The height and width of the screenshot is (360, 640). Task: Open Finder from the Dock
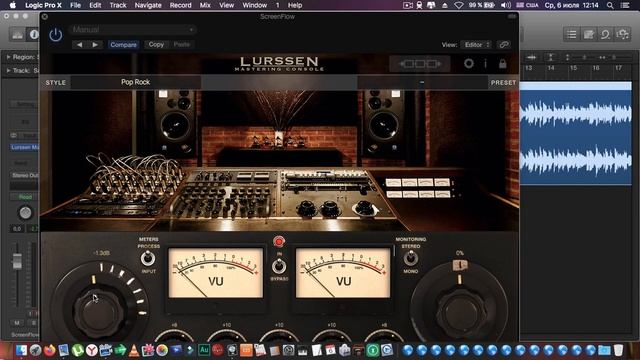(x=21, y=350)
